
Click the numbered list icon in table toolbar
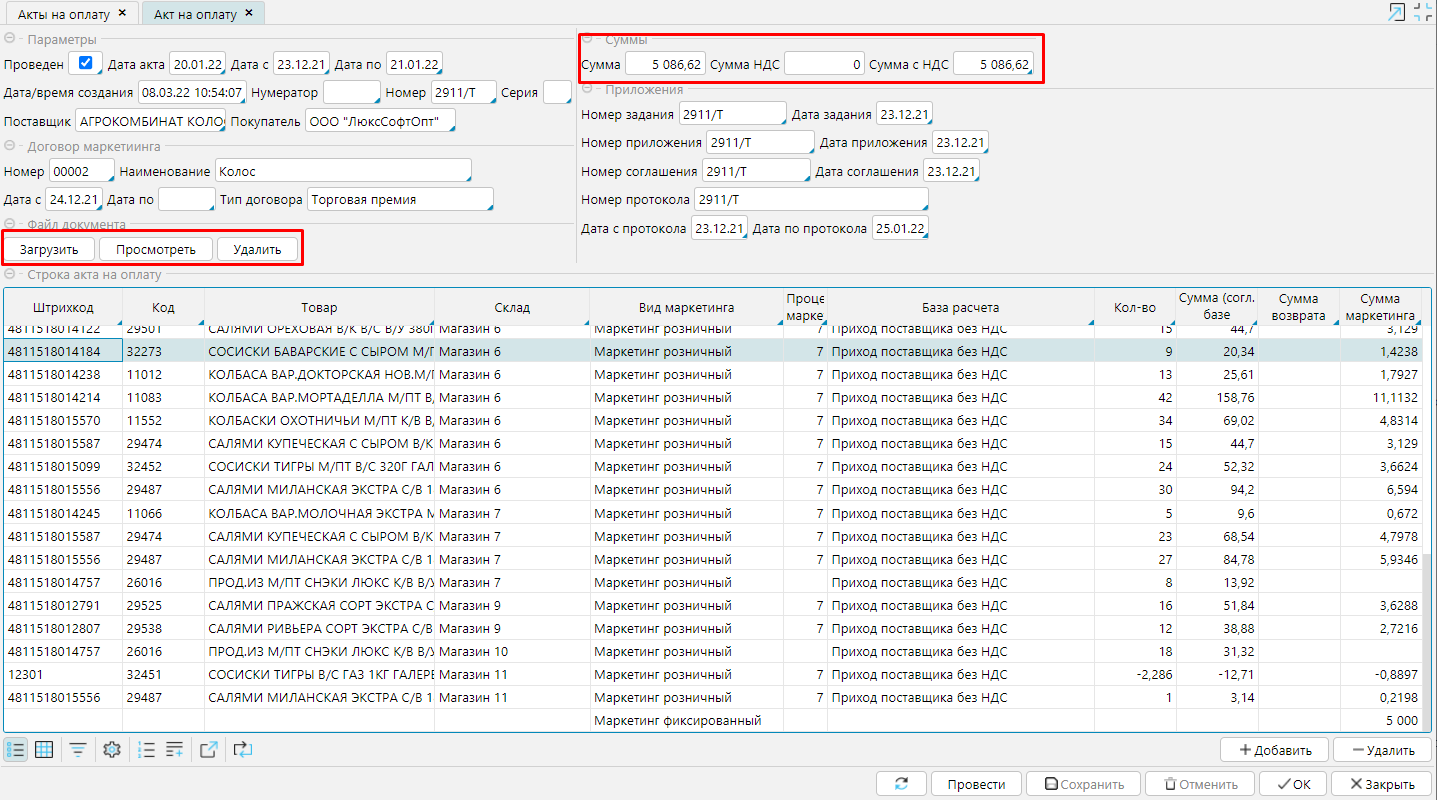click(146, 750)
